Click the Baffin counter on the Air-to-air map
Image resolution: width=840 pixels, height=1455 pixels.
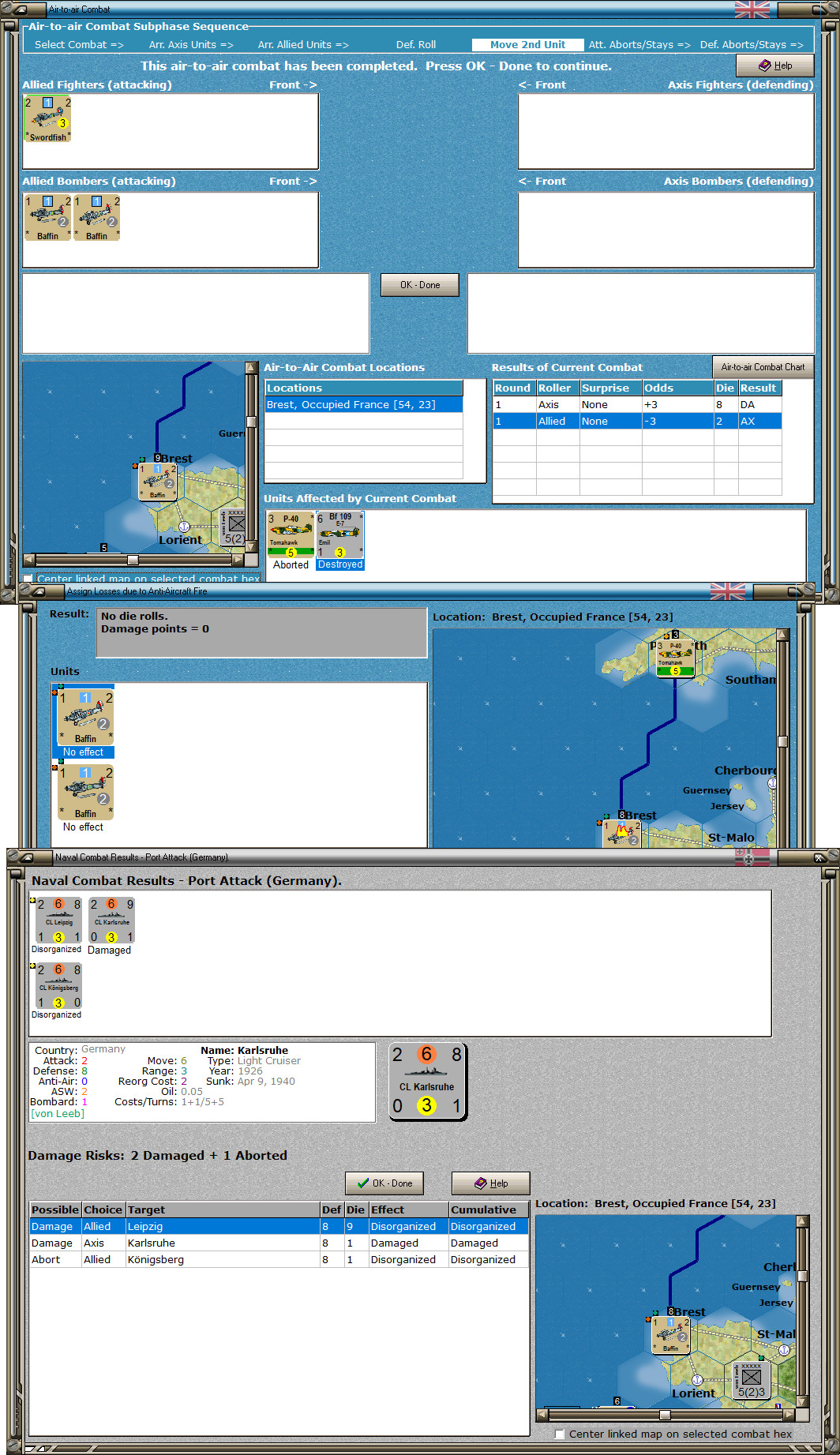(158, 482)
